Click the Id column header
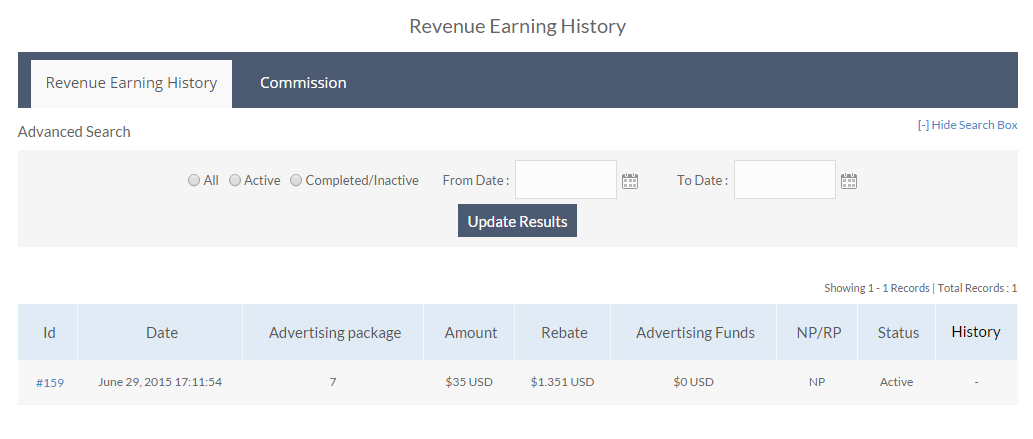This screenshot has height=439, width=1033. 49,333
